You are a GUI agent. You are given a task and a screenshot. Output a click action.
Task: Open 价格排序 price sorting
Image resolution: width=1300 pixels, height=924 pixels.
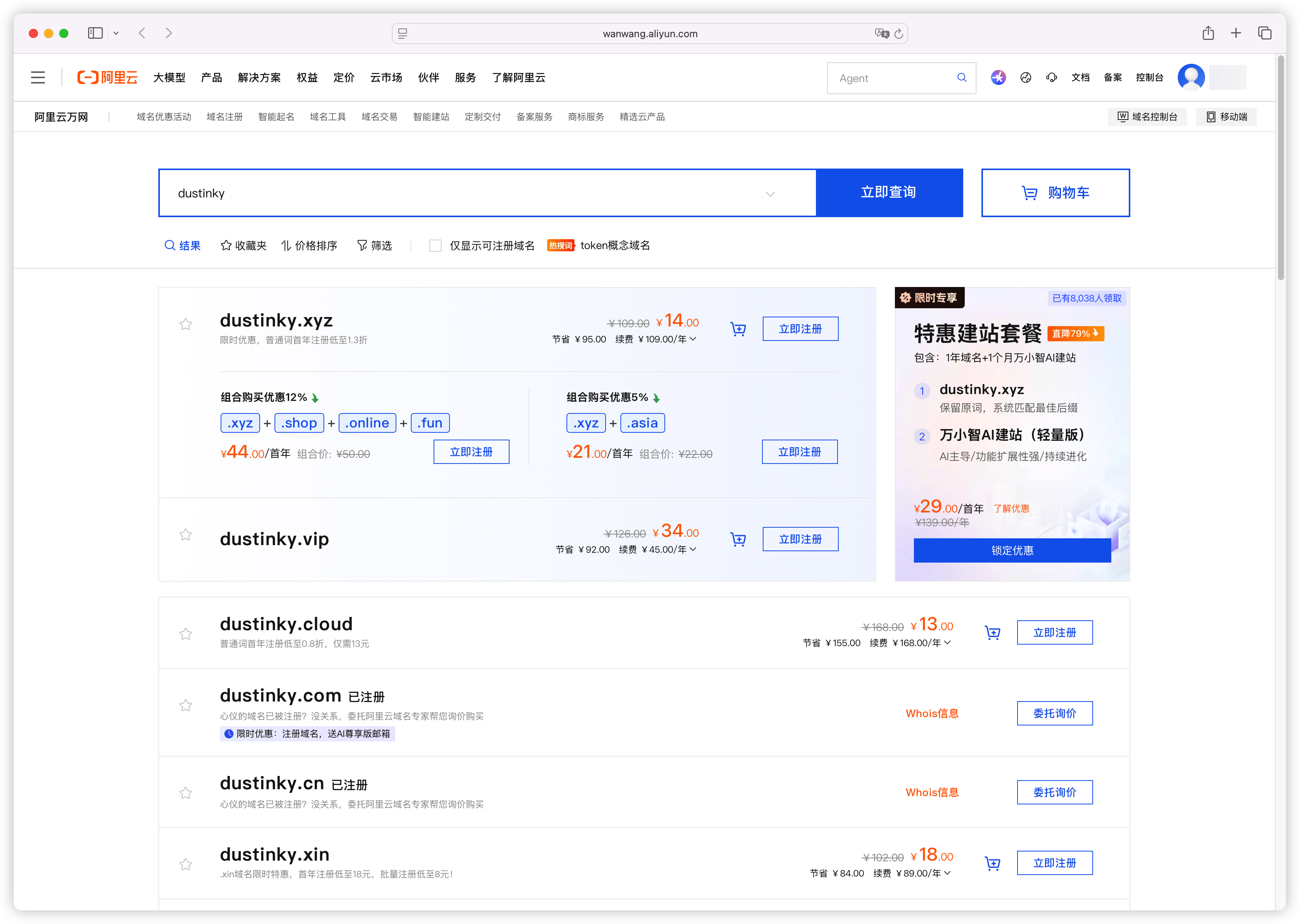tap(309, 246)
